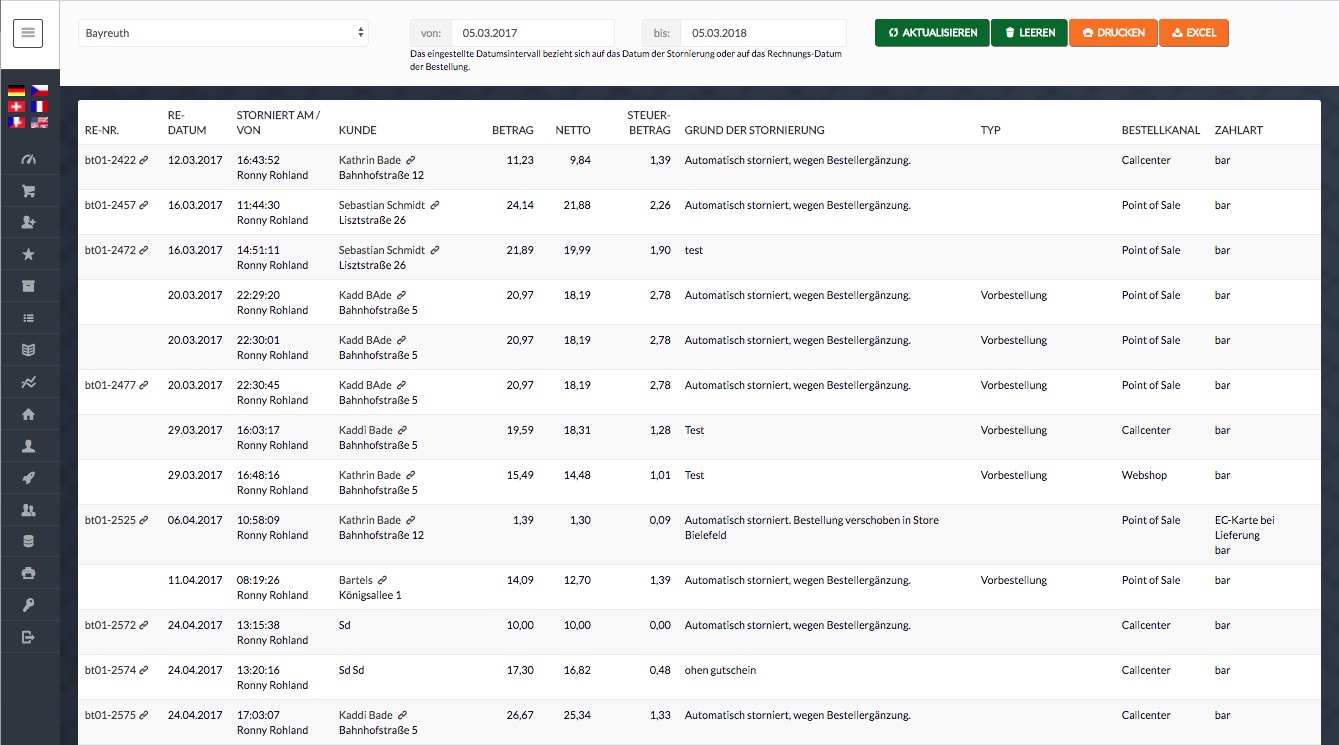Click customer 'Sd Sd'
1339x745 pixels.
(x=351, y=670)
